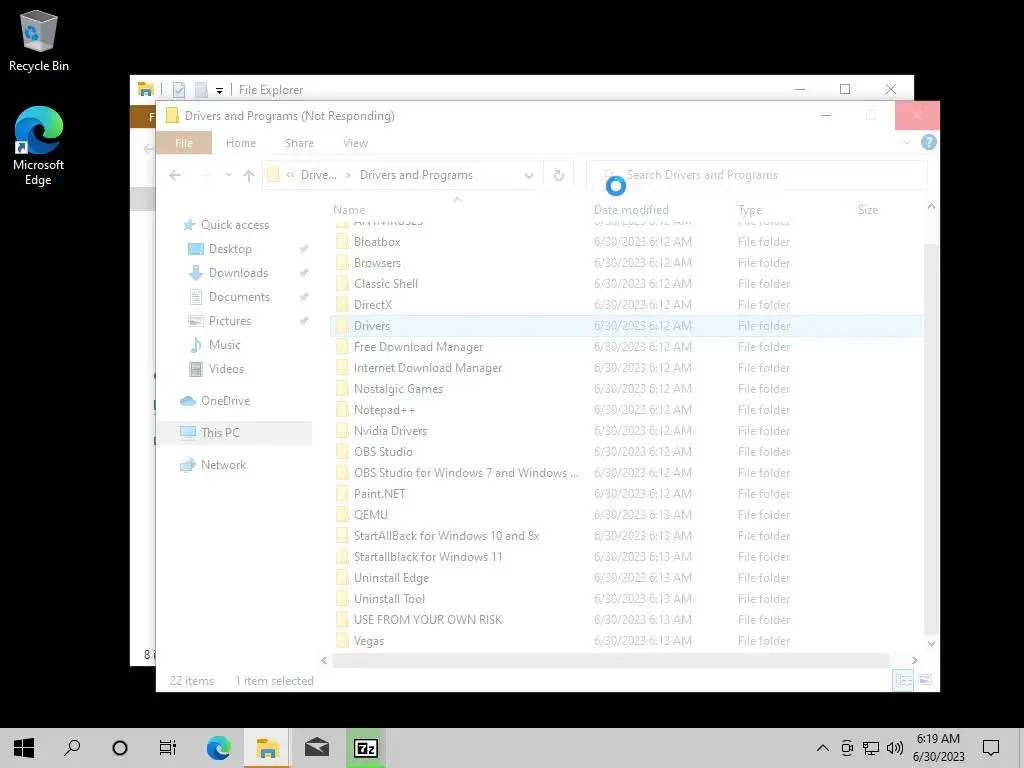Sort by the Size column header
This screenshot has height=768, width=1024.
(x=868, y=210)
